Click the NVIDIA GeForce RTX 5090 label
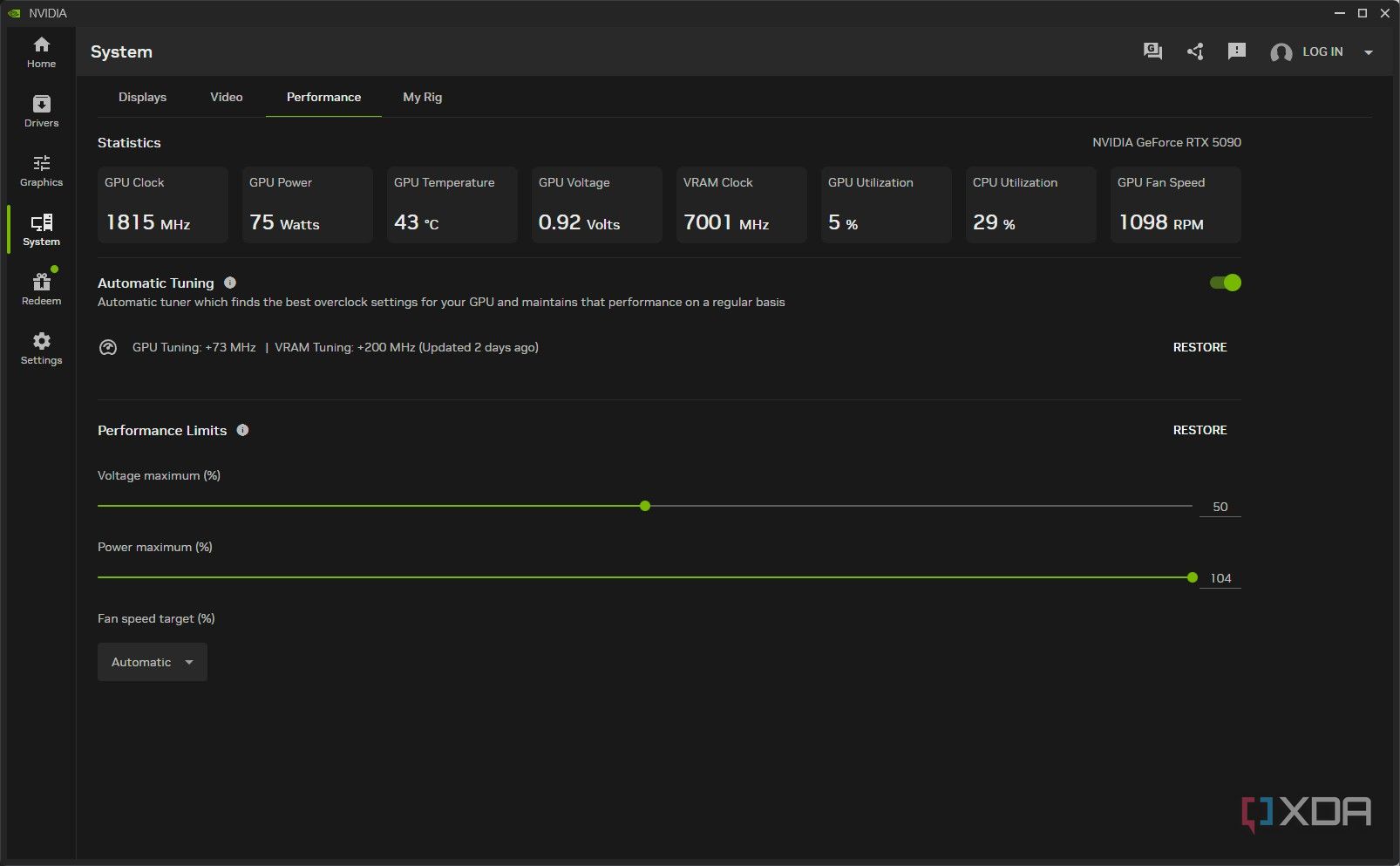The width and height of the screenshot is (1400, 866). (x=1166, y=142)
